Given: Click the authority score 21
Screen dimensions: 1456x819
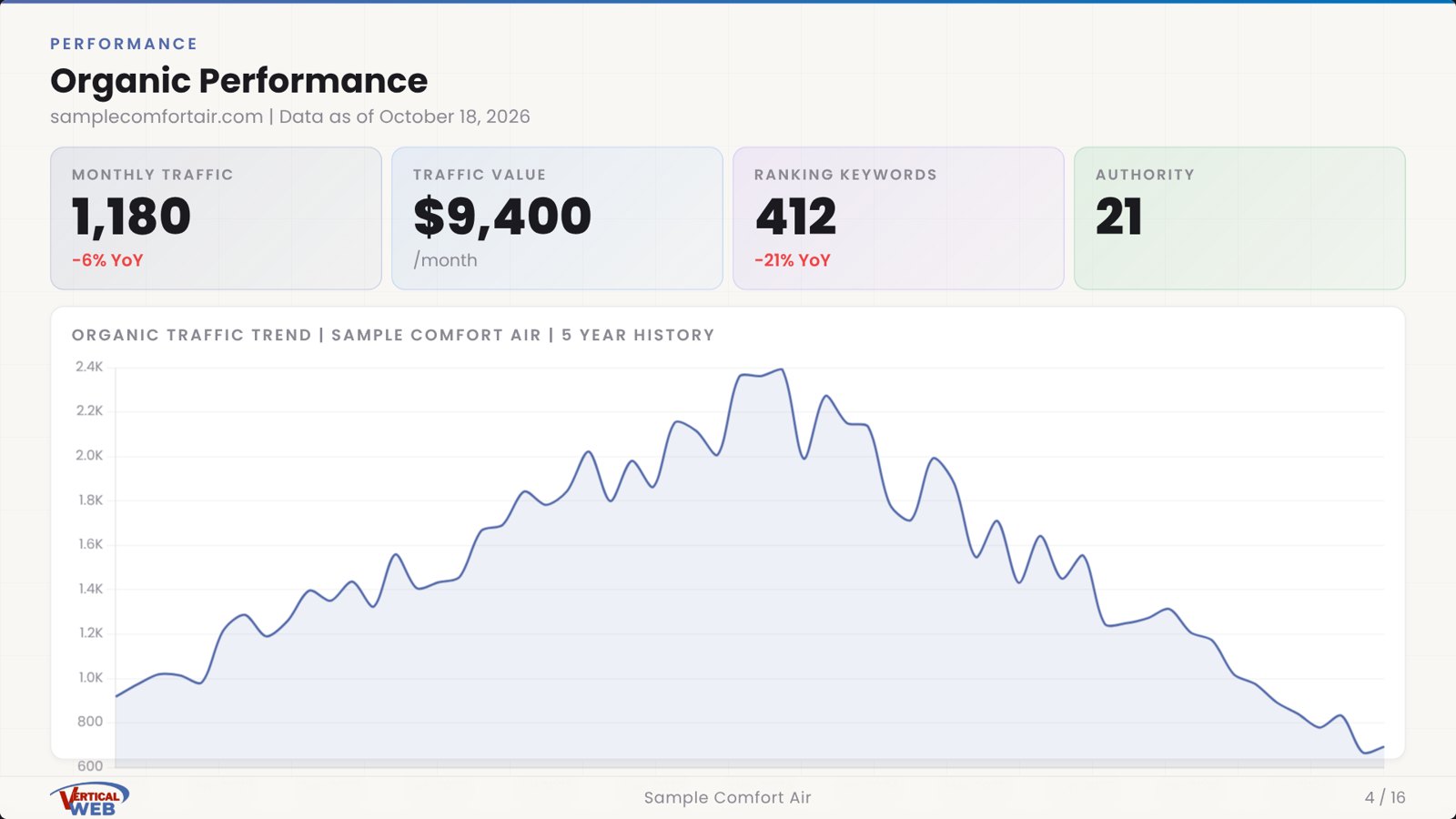Looking at the screenshot, I should (x=1118, y=217).
